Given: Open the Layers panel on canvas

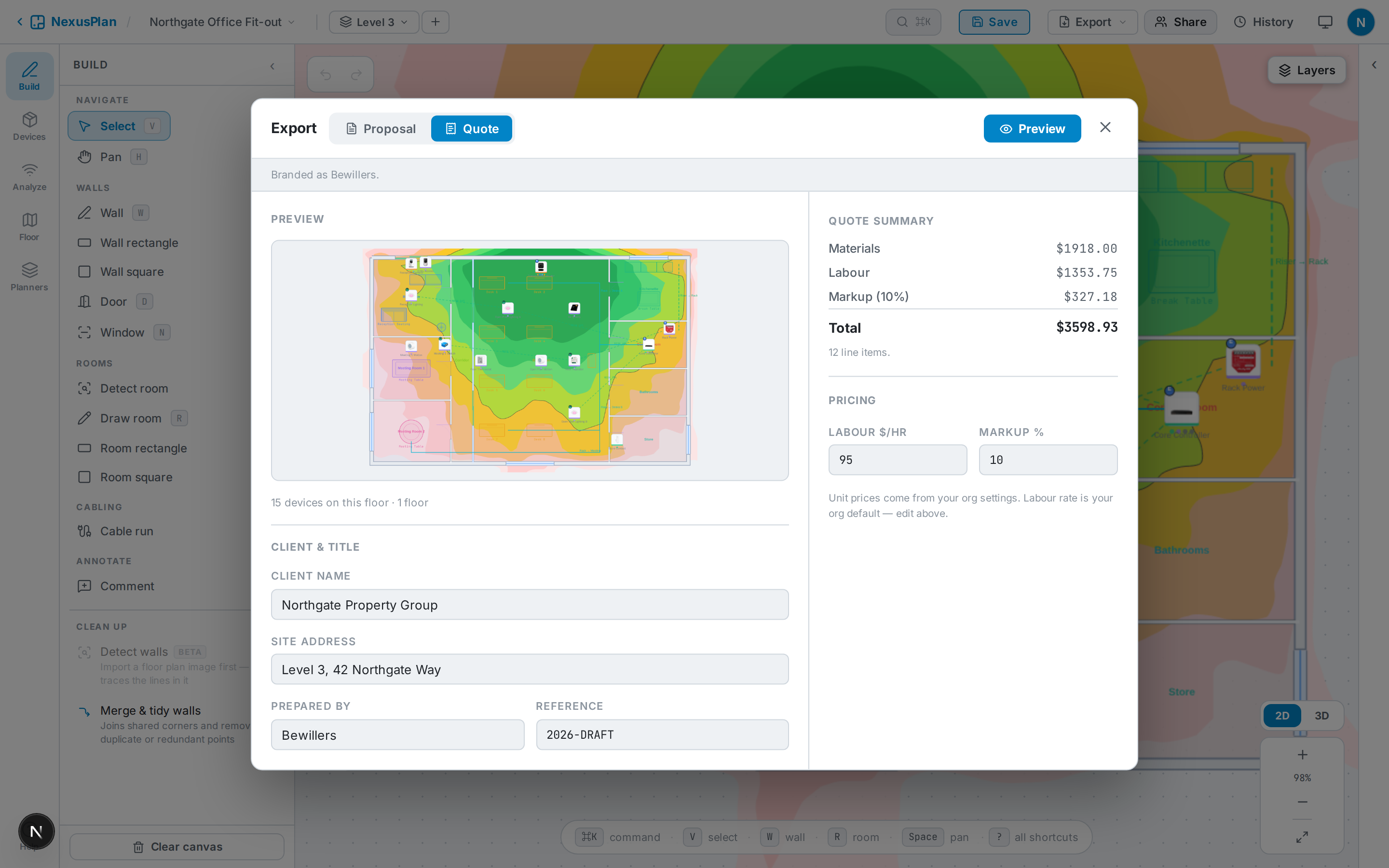Looking at the screenshot, I should pyautogui.click(x=1307, y=70).
